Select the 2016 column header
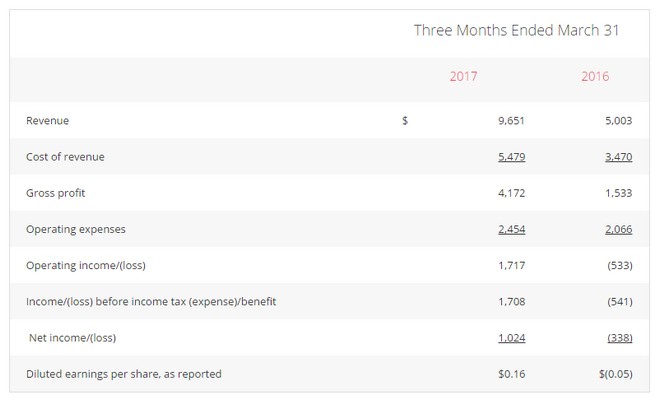 595,76
